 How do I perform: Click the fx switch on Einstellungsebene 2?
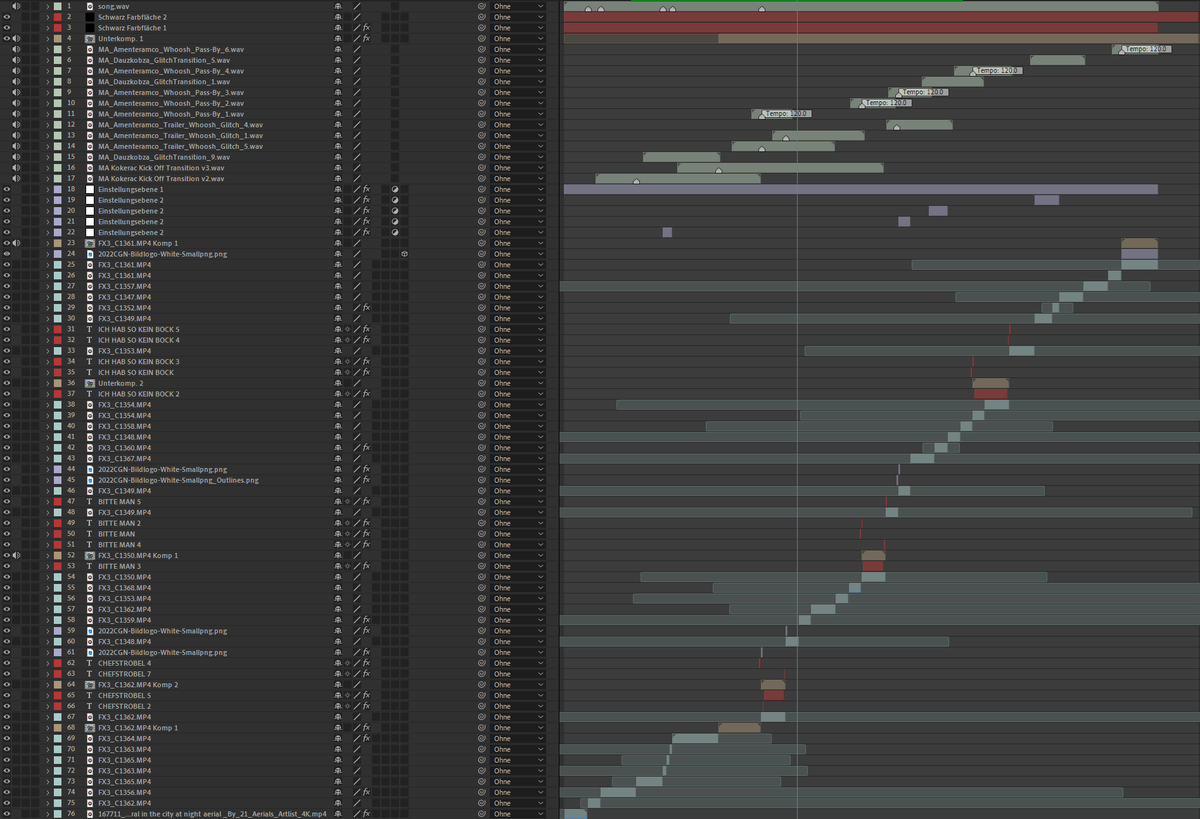pyautogui.click(x=367, y=200)
